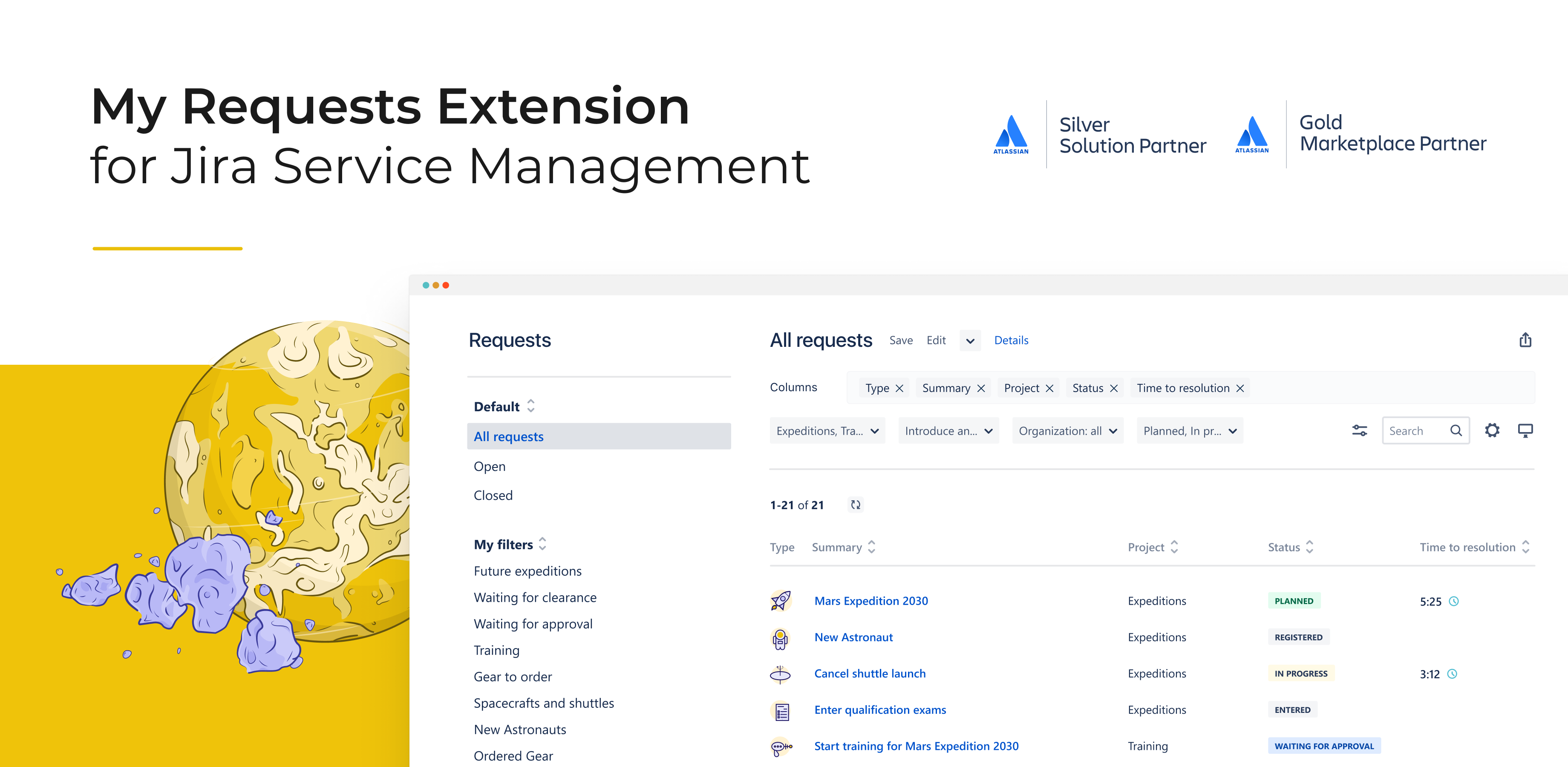The height and width of the screenshot is (767, 1568).
Task: Click the monitor display icon
Action: coord(1526,430)
